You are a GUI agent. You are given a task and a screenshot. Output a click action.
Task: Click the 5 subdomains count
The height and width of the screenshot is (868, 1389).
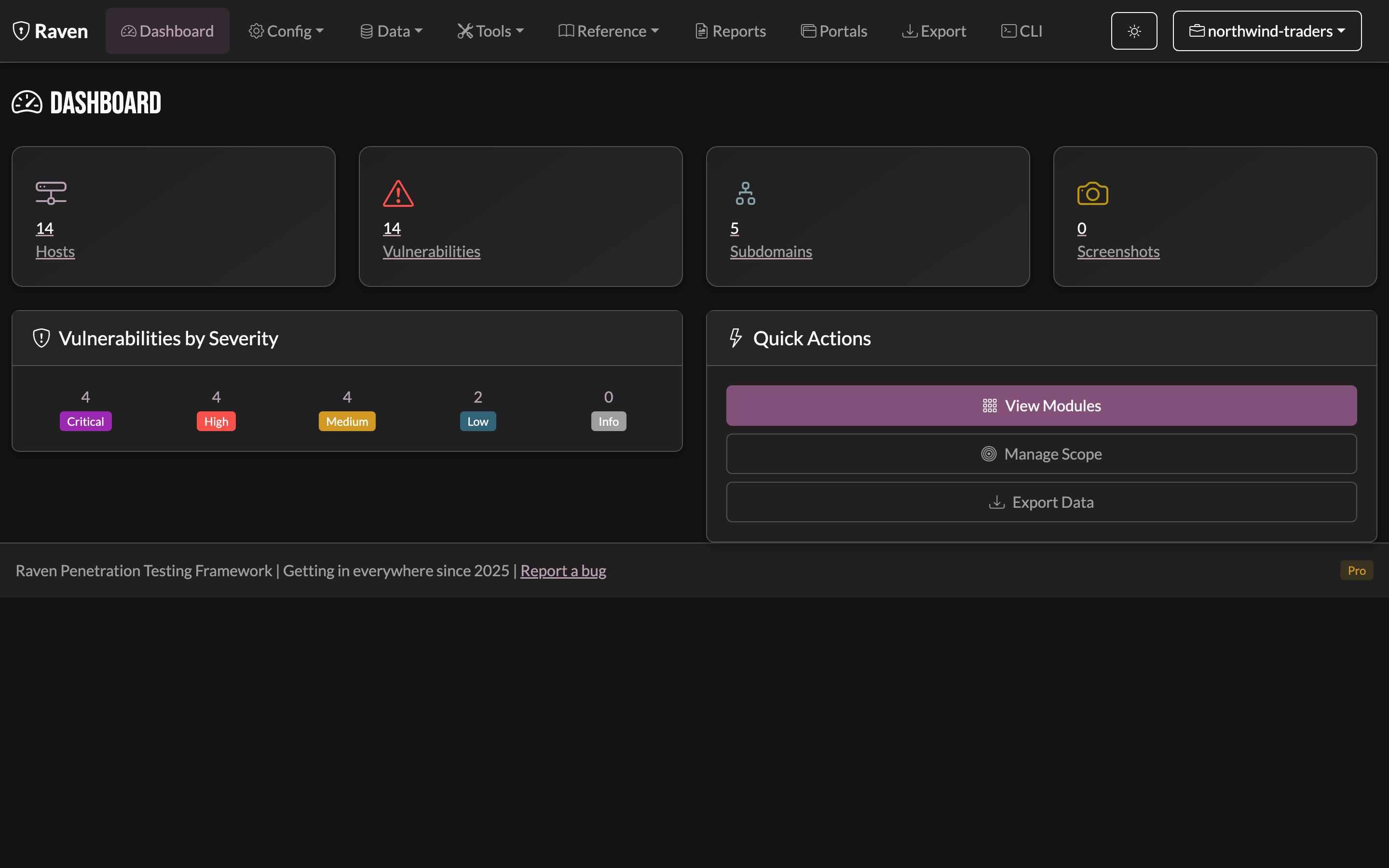[735, 229]
